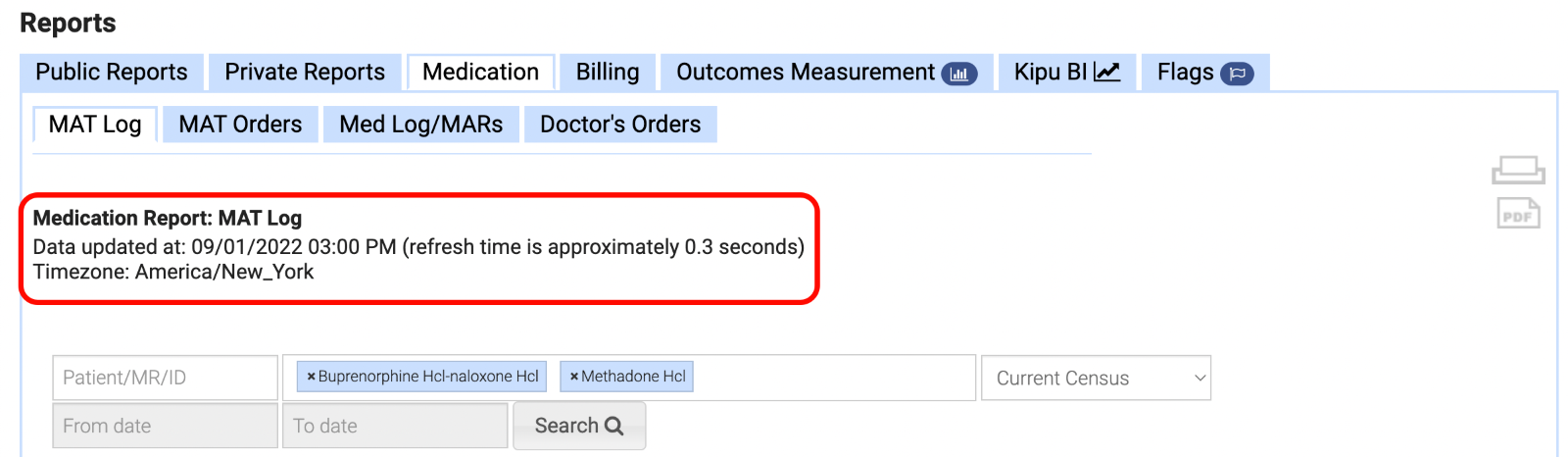Open the Current Census dropdown
Screen dimensions: 1568x457
1096,378
